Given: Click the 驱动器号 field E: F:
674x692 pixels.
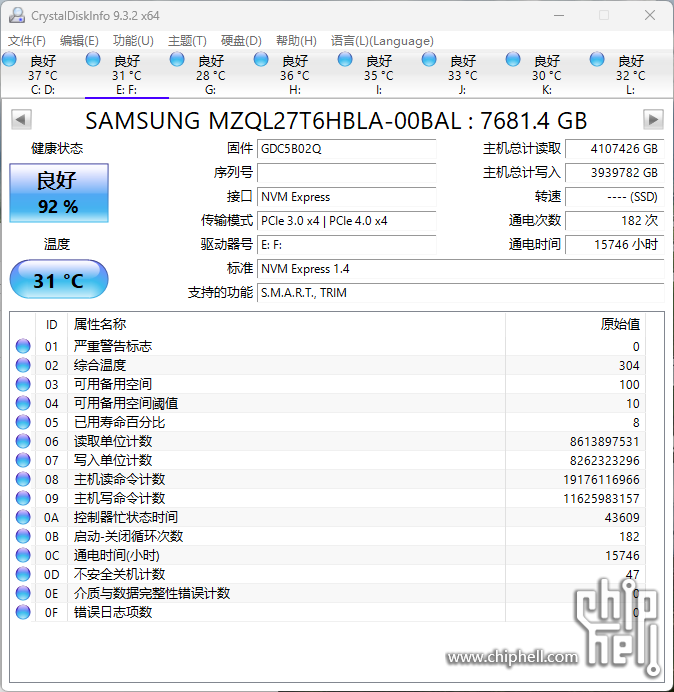Looking at the screenshot, I should pos(346,244).
